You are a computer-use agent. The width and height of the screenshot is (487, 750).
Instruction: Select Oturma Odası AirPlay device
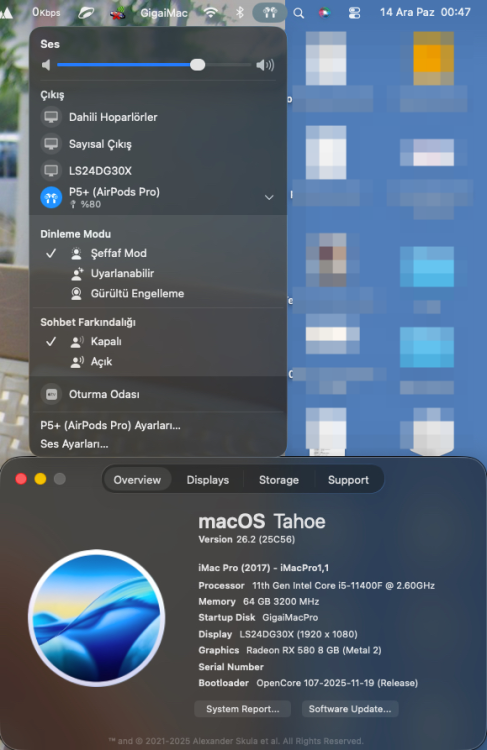(x=158, y=394)
